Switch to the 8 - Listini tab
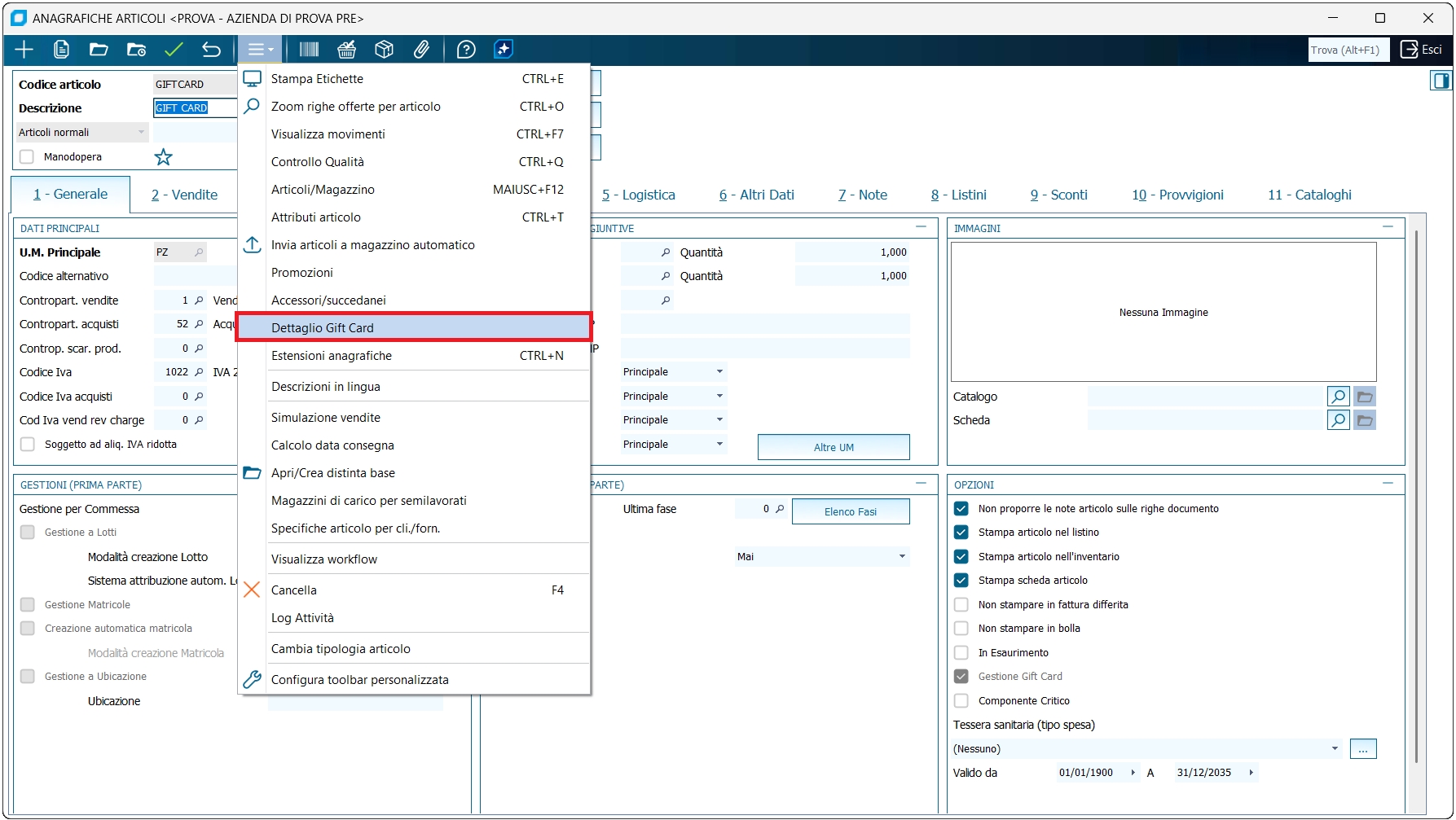This screenshot has height=820, width=1456. 958,195
